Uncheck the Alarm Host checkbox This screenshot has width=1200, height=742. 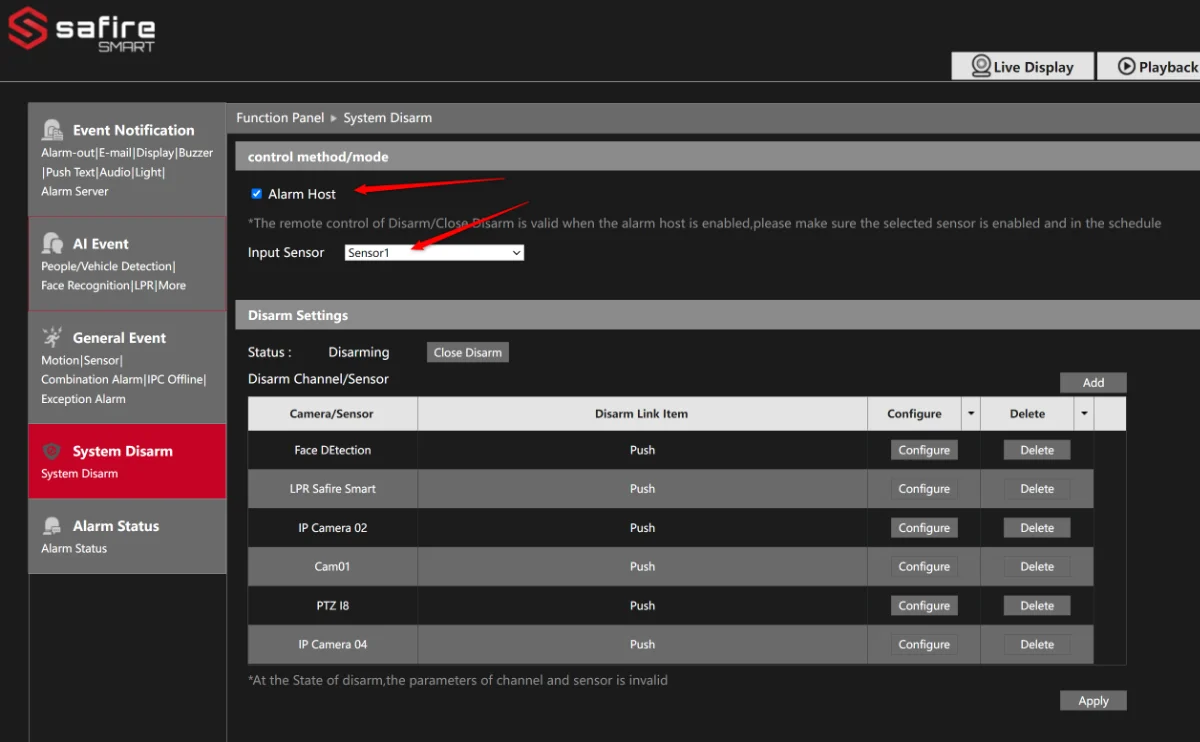(257, 193)
